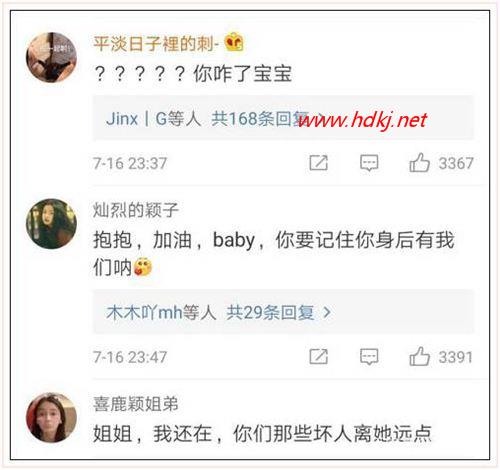This screenshot has height=470, width=500.
Task: Open profile via username 平淡日子裡的刺-
Action: pos(156,44)
